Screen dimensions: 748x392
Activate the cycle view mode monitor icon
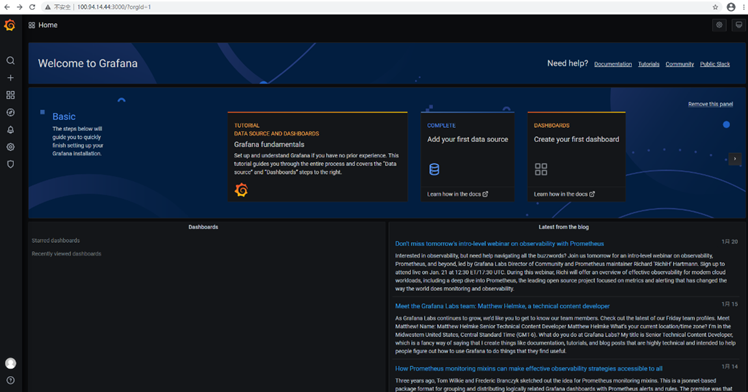point(738,25)
